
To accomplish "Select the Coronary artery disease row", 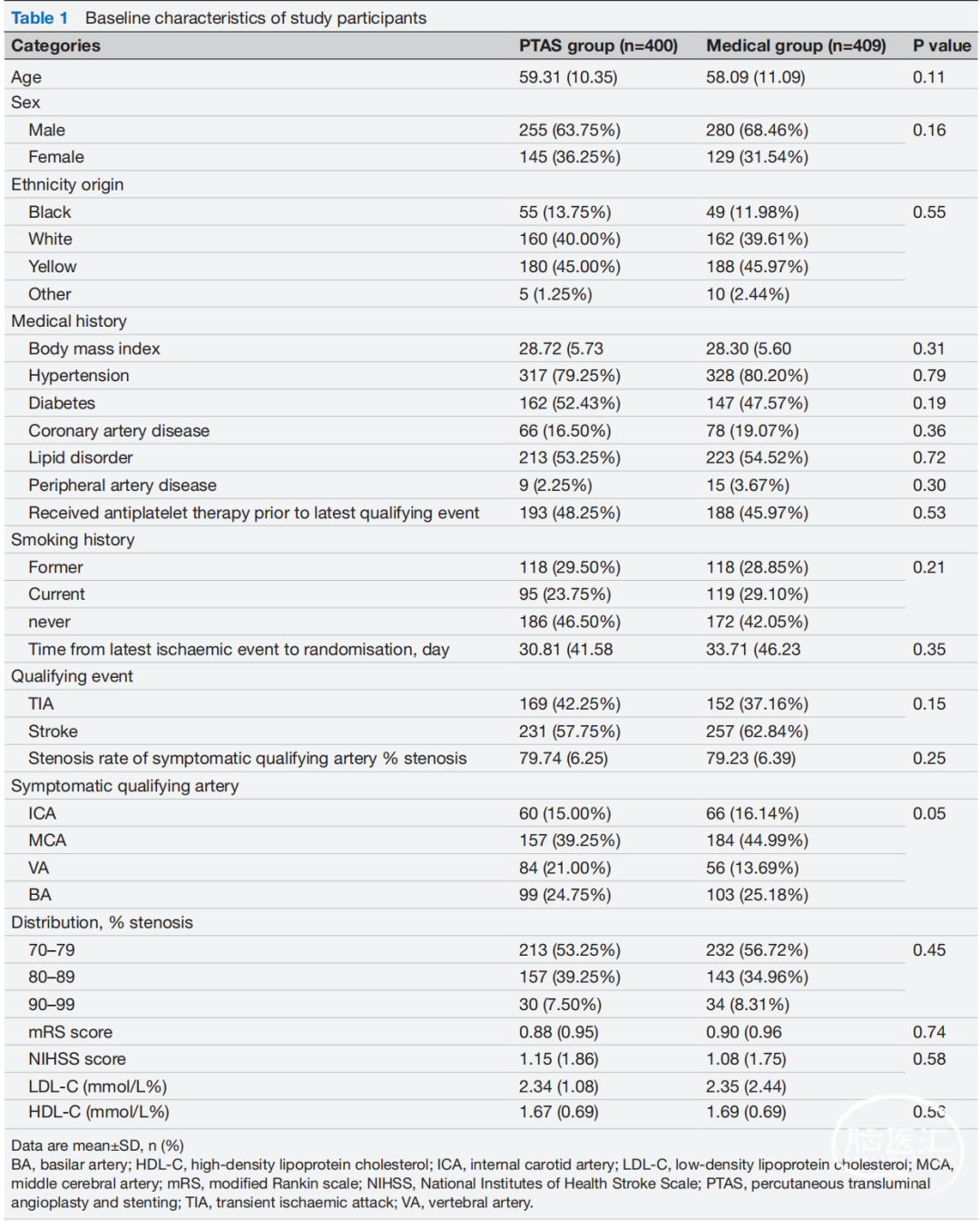I will pyautogui.click(x=490, y=430).
